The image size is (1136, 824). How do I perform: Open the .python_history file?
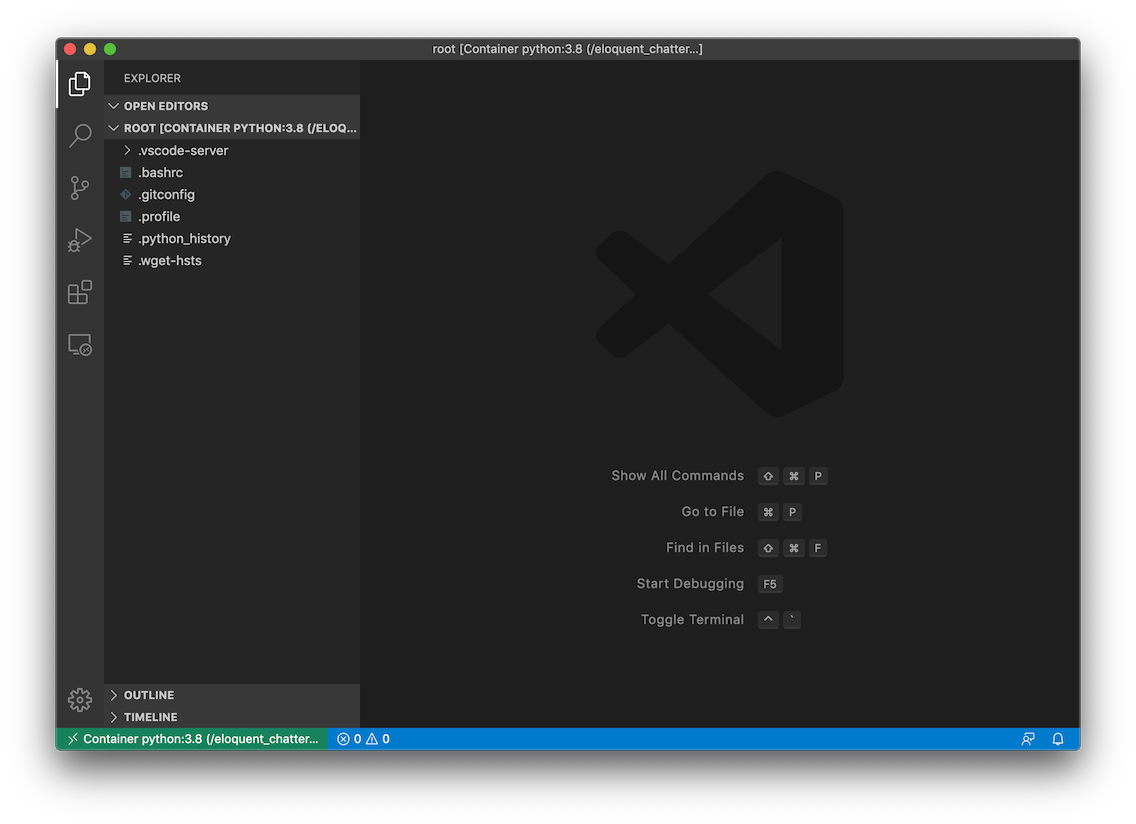pos(184,238)
